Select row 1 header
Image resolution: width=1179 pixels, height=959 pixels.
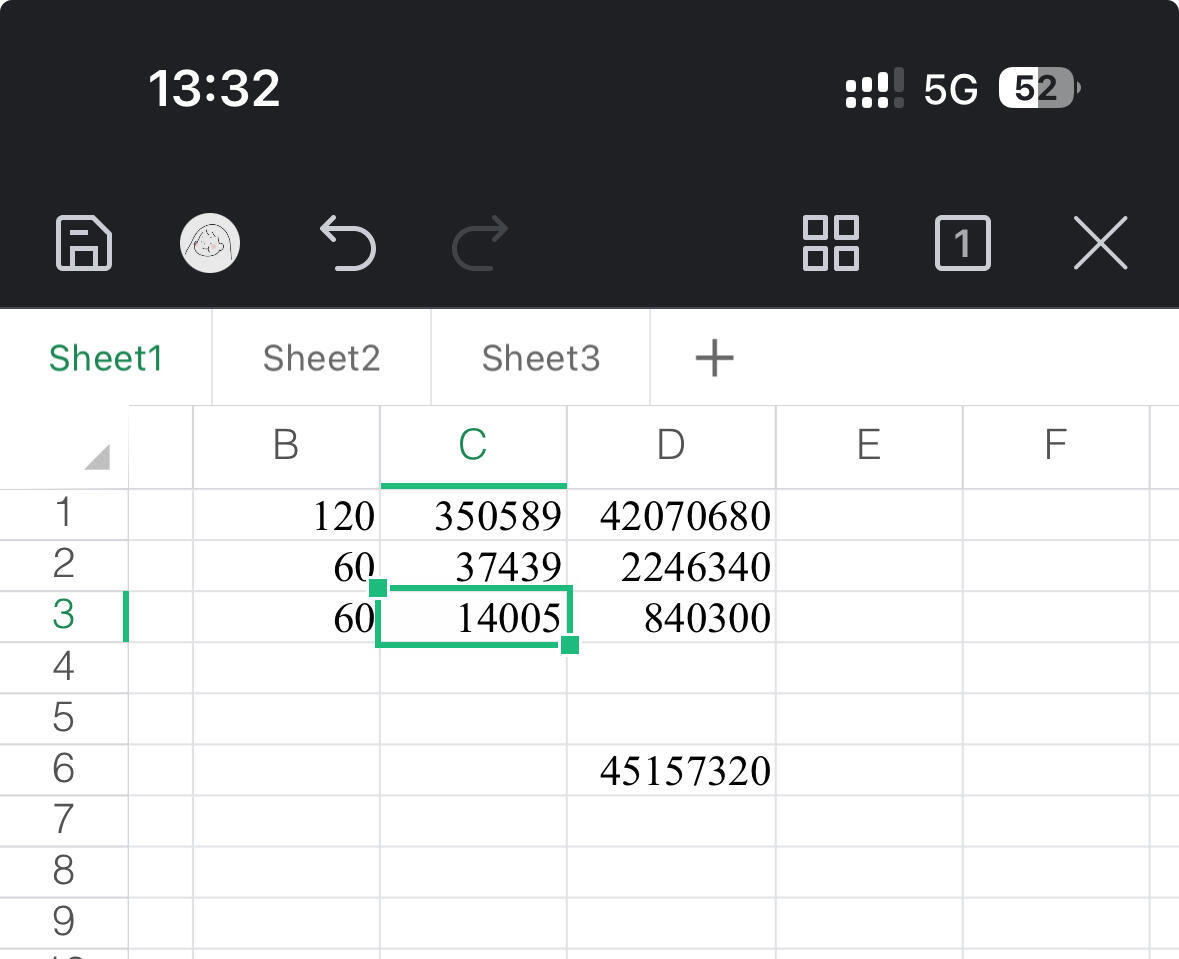64,514
